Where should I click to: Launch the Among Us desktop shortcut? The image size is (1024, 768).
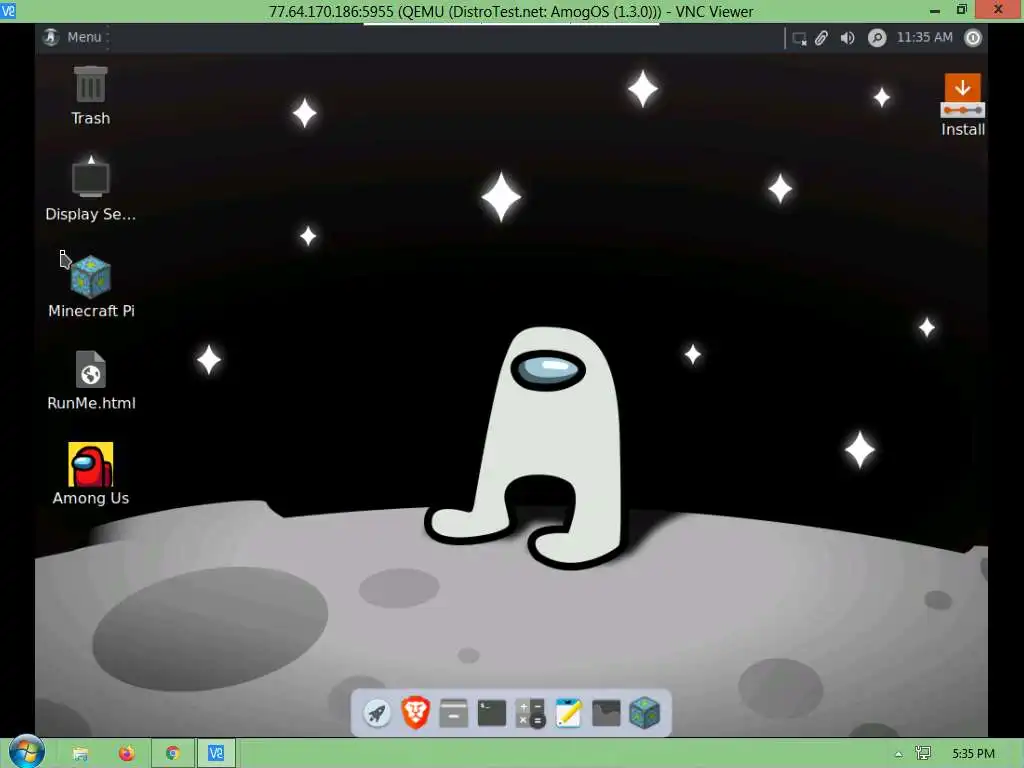(91, 474)
